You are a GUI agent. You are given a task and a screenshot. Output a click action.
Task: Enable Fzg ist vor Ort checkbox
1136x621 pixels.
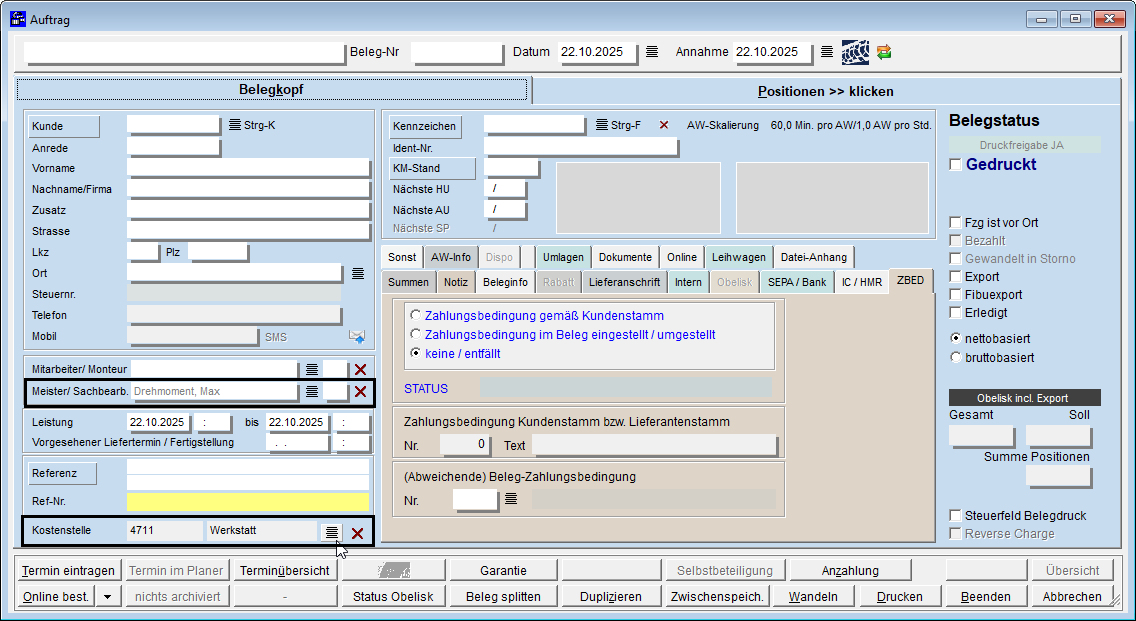[x=956, y=222]
